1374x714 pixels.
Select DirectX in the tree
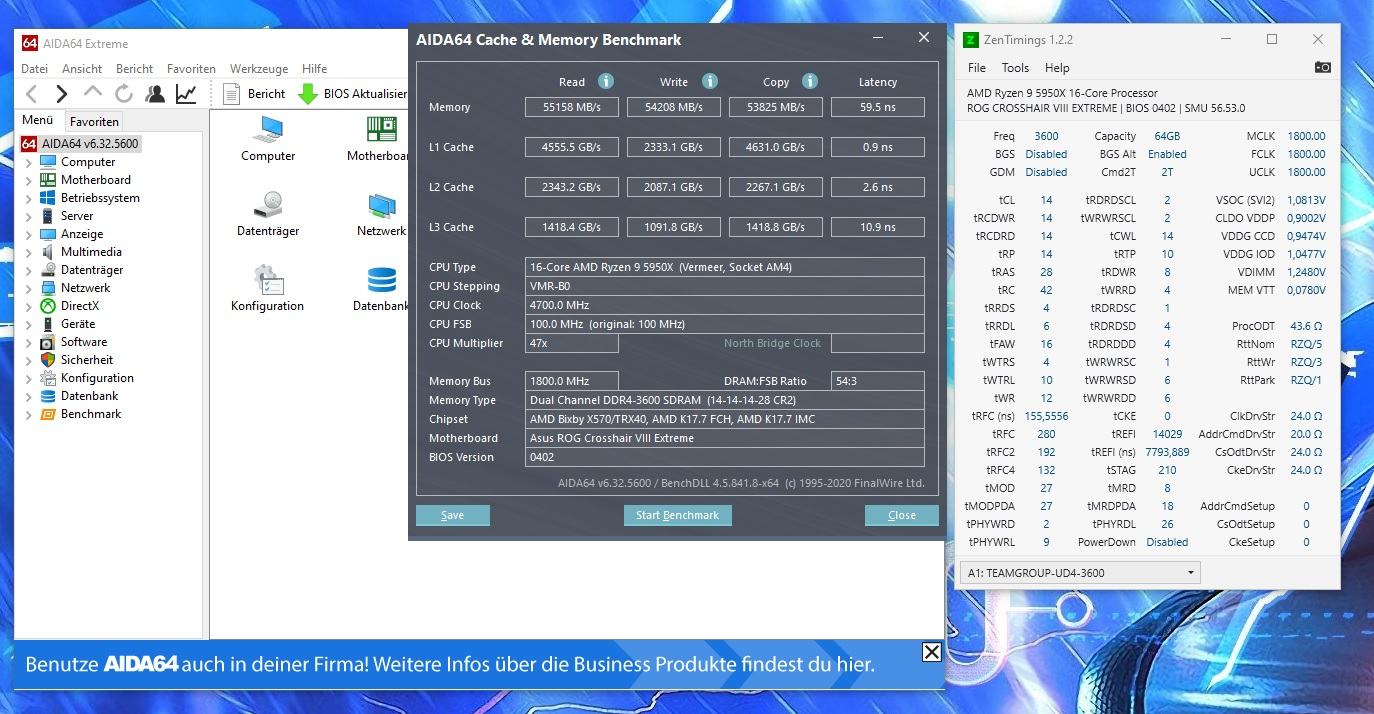click(79, 306)
